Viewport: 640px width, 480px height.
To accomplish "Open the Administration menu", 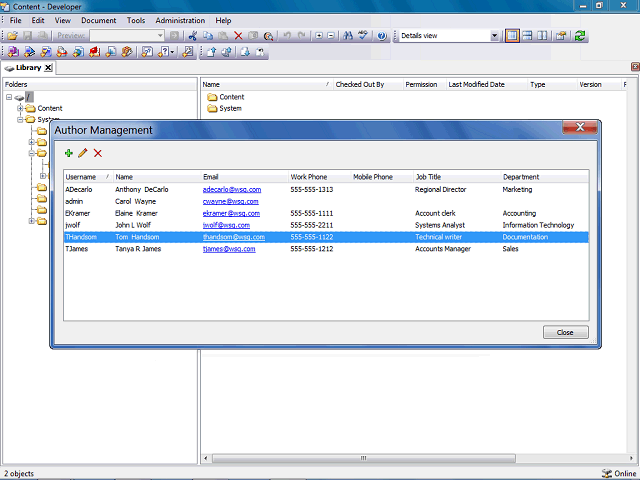I will (180, 20).
